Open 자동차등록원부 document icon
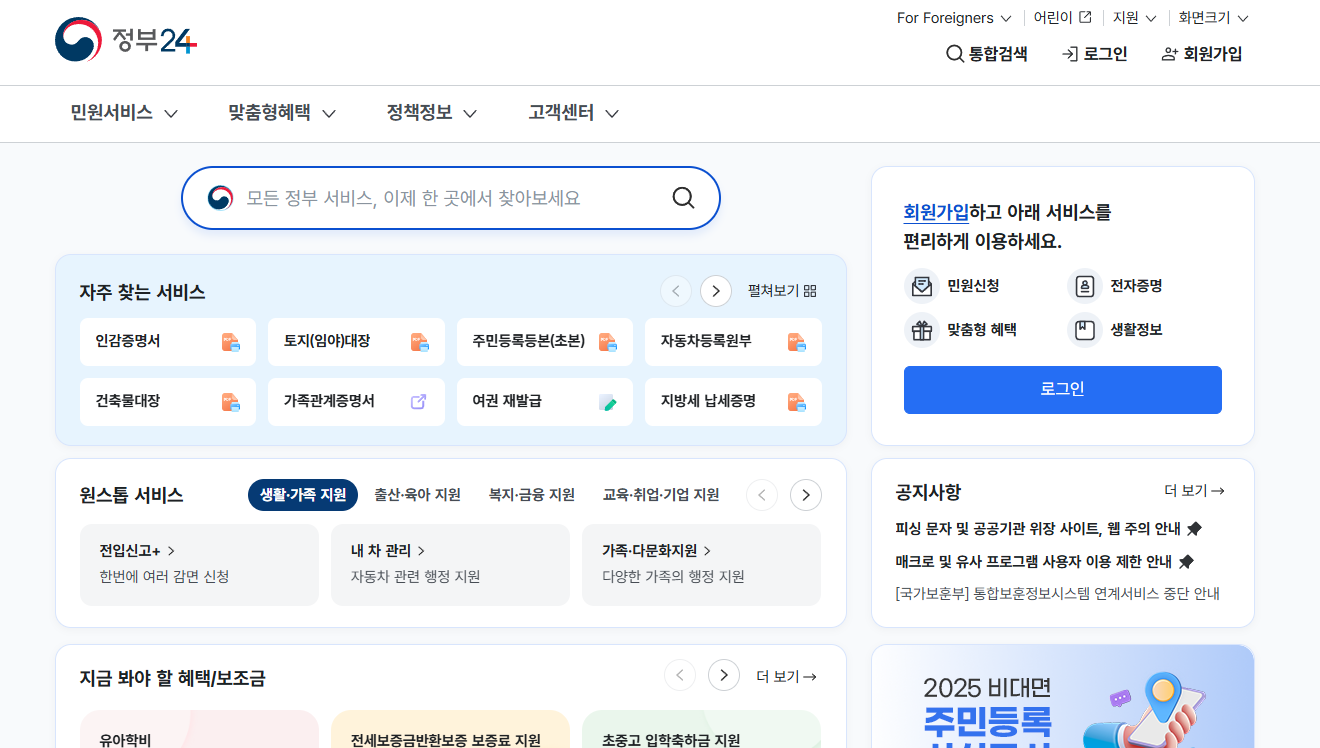Image resolution: width=1320 pixels, height=748 pixels. (797, 342)
